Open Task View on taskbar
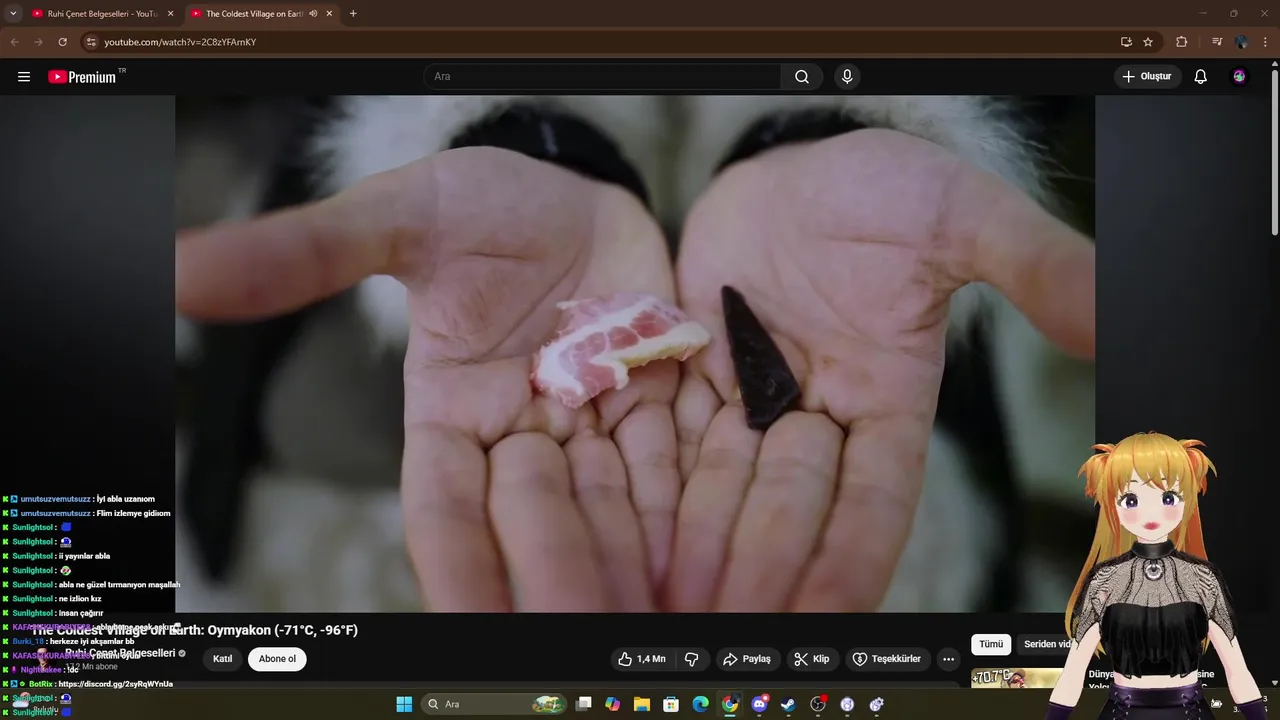Image resolution: width=1280 pixels, height=720 pixels. click(584, 704)
